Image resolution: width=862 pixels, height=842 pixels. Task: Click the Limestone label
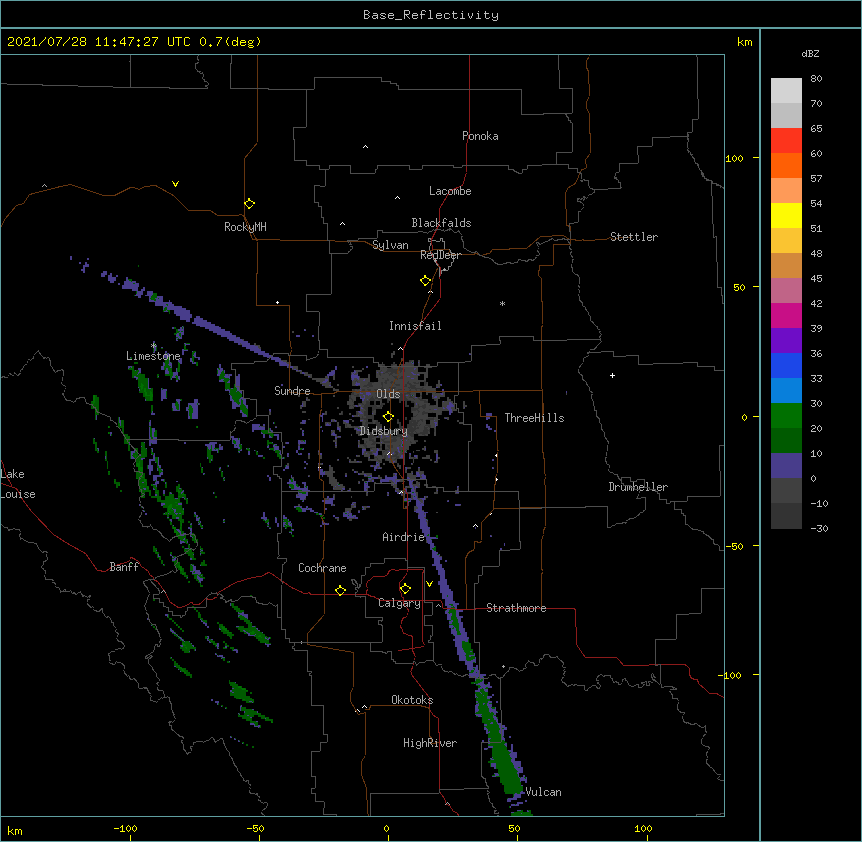[x=153, y=356]
